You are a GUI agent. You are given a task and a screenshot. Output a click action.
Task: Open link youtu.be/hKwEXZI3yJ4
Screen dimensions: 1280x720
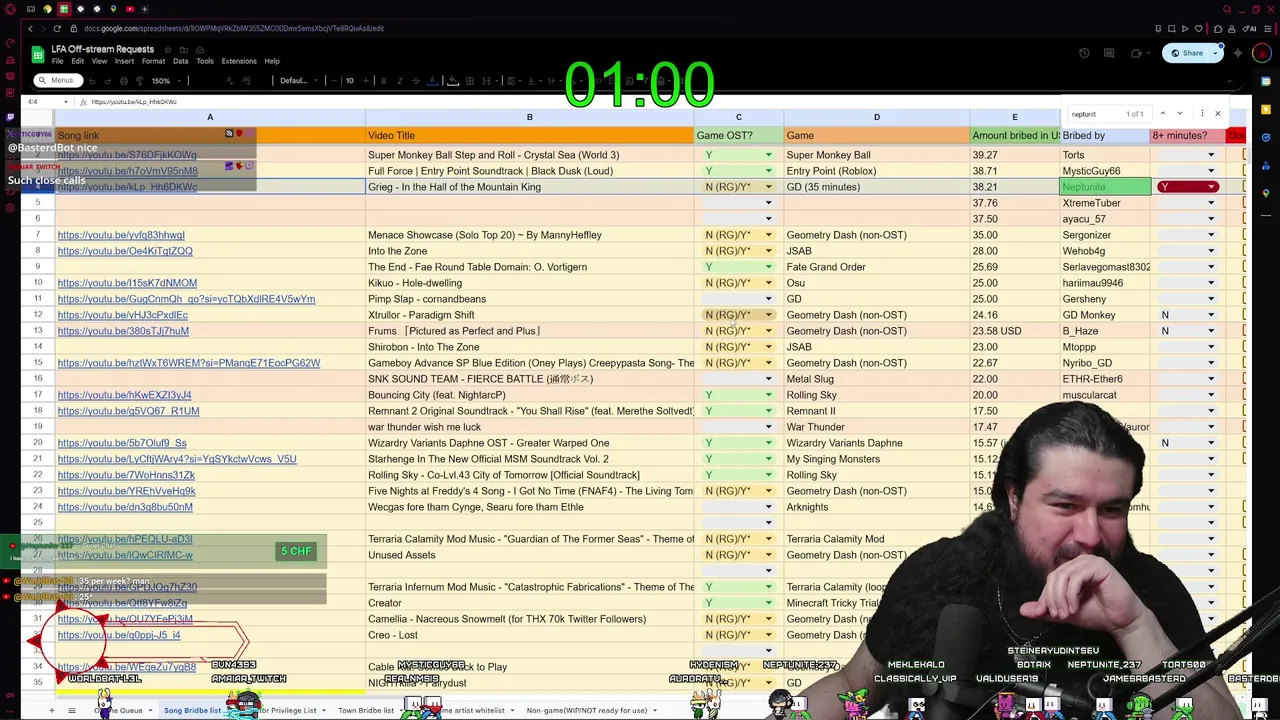click(124, 395)
